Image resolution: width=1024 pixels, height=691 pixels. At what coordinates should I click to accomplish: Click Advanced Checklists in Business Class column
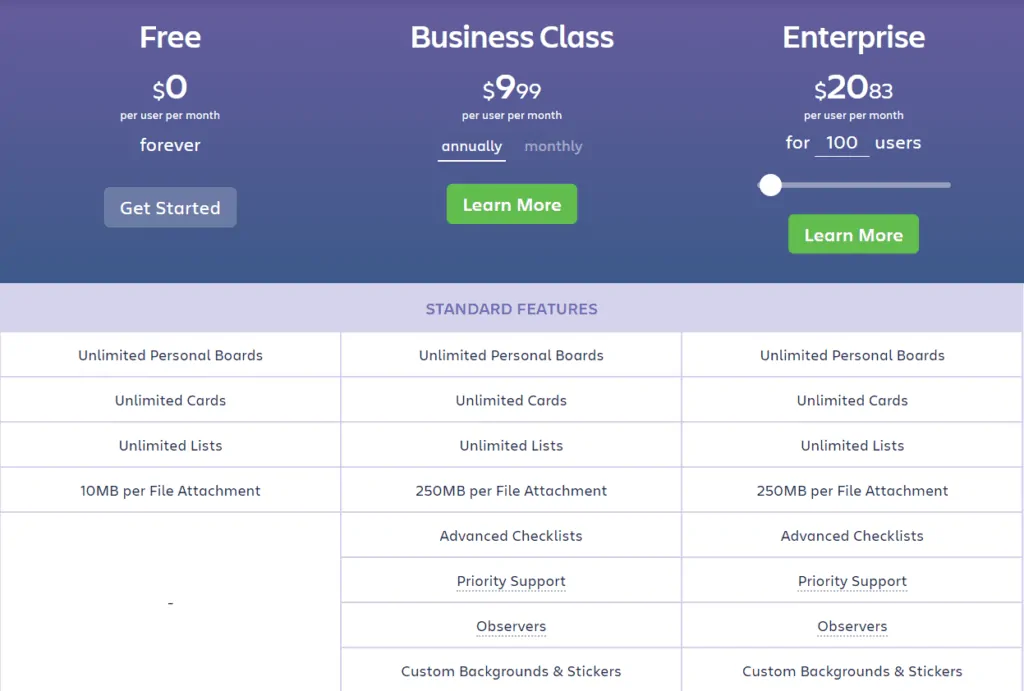pos(511,536)
